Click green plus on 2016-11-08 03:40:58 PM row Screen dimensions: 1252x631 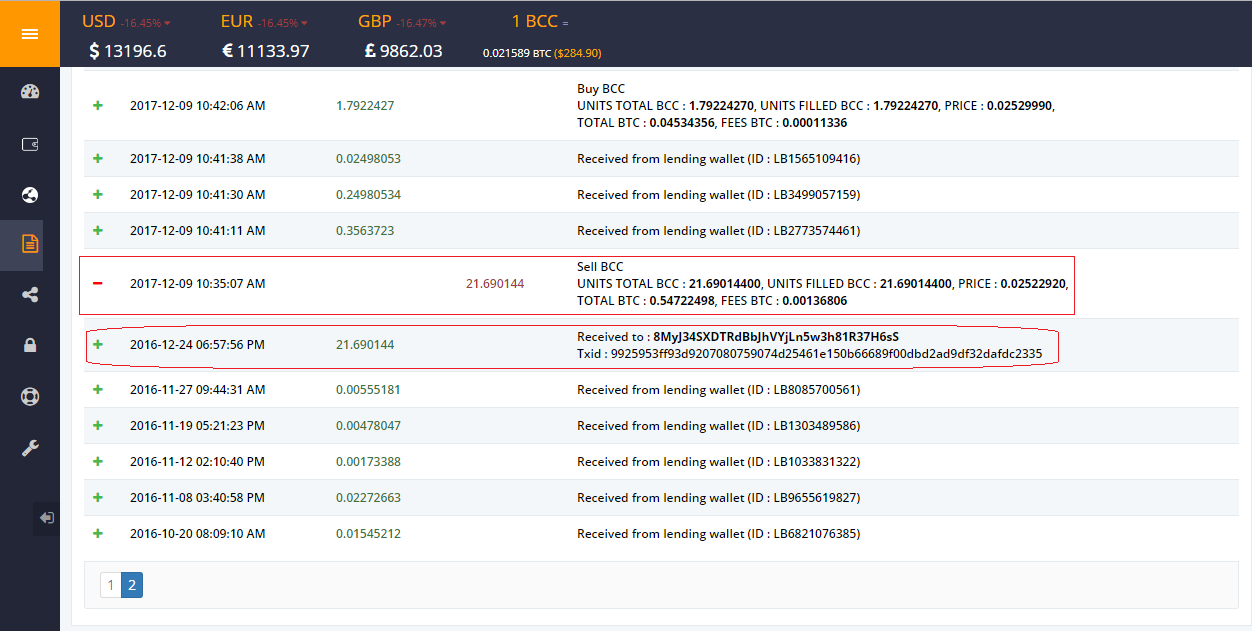pos(98,497)
